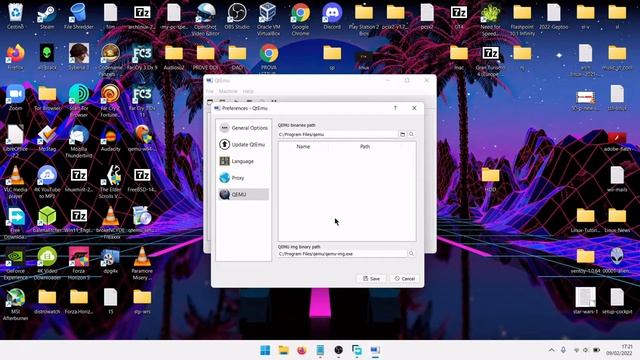Select Start Tor Browser desktop shortcut
The image size is (640, 360).
[78, 101]
